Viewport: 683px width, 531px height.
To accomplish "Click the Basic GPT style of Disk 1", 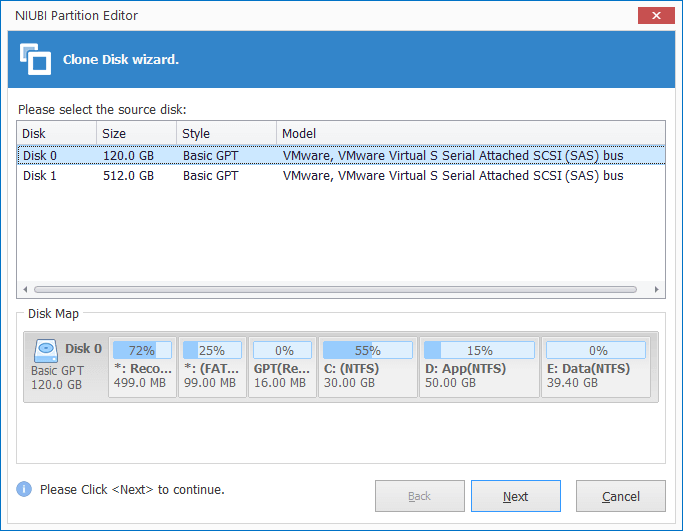I will (x=210, y=176).
